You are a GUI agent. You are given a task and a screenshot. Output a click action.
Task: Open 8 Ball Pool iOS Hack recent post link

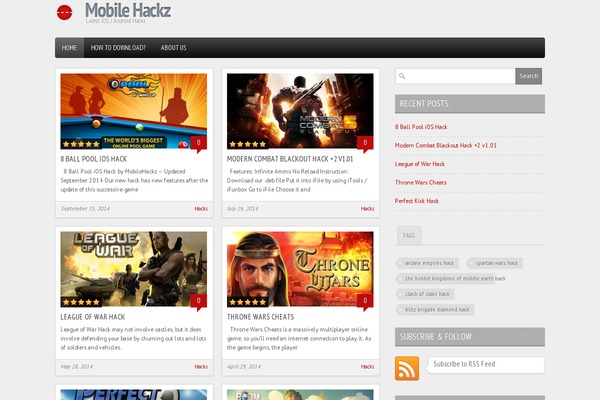[x=421, y=127]
